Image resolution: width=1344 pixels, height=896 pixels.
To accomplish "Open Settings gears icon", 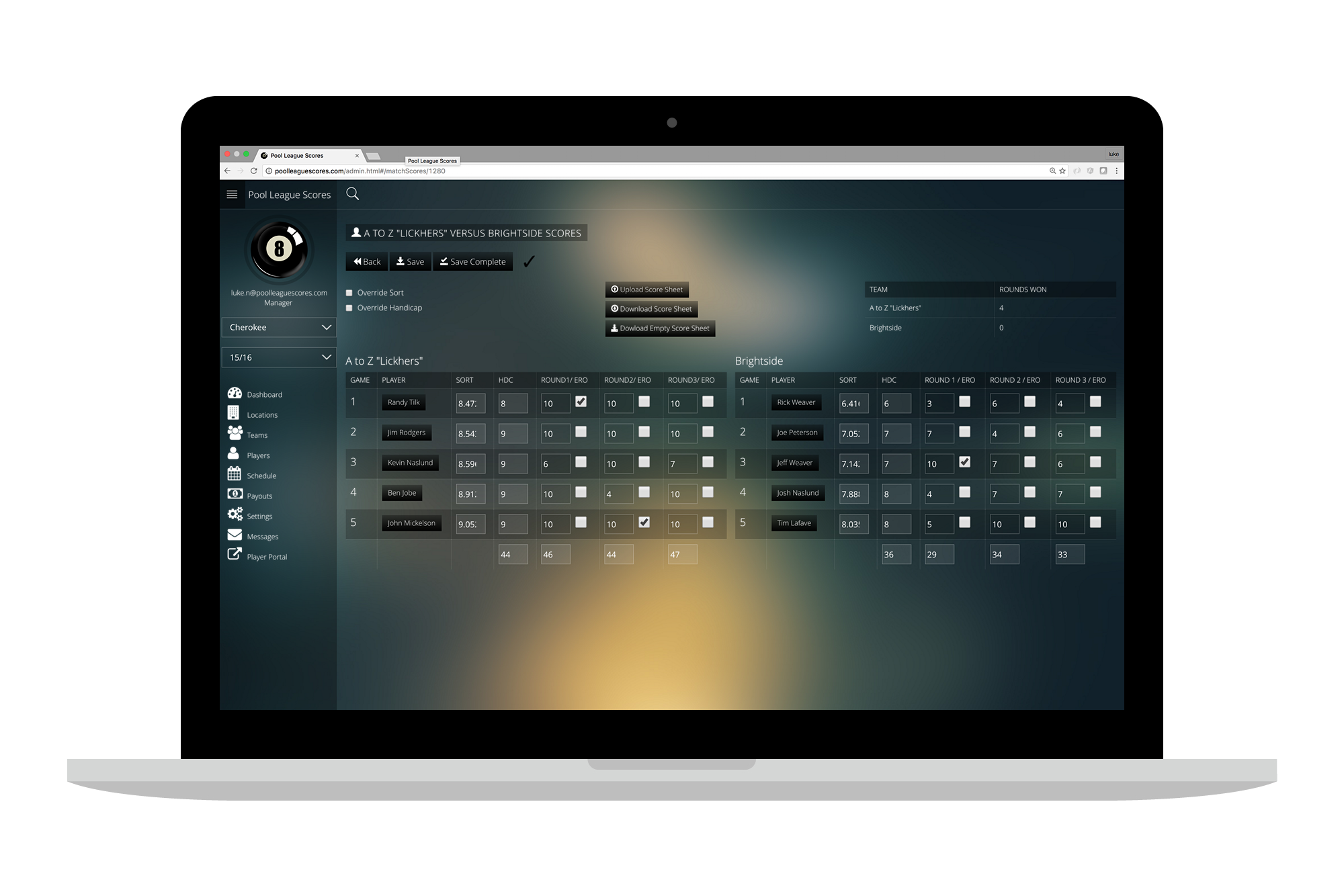I will [x=235, y=514].
